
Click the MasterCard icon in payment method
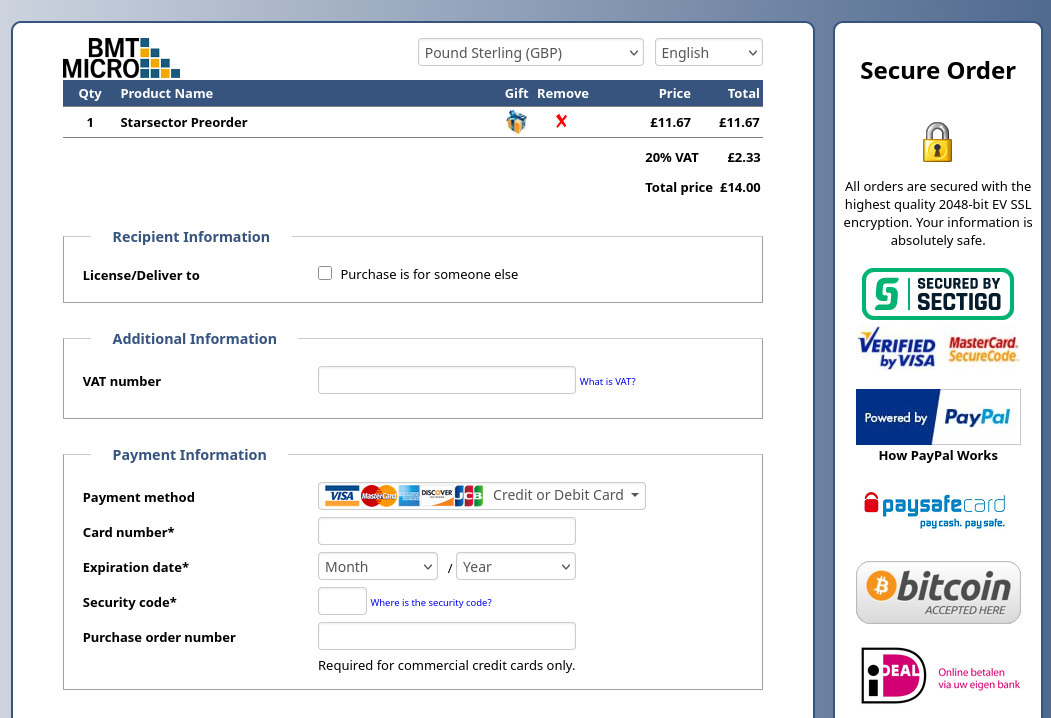(379, 496)
